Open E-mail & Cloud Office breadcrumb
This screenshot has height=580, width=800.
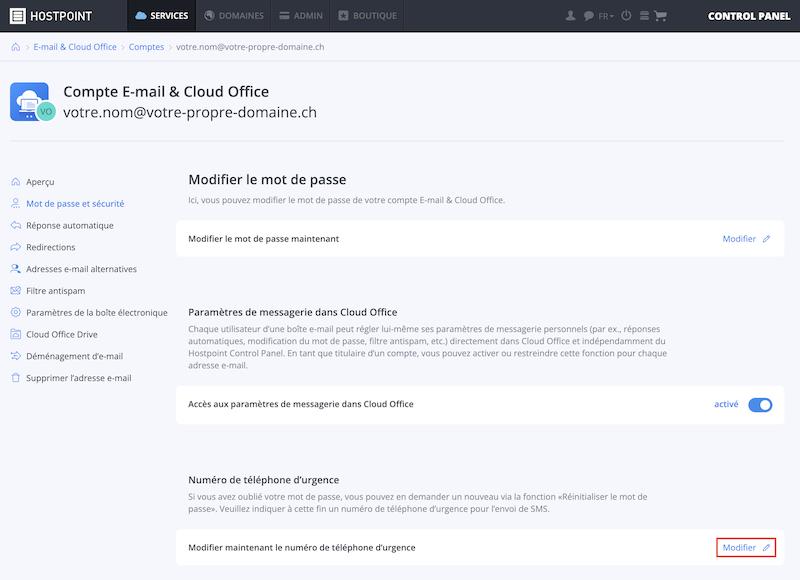point(75,47)
